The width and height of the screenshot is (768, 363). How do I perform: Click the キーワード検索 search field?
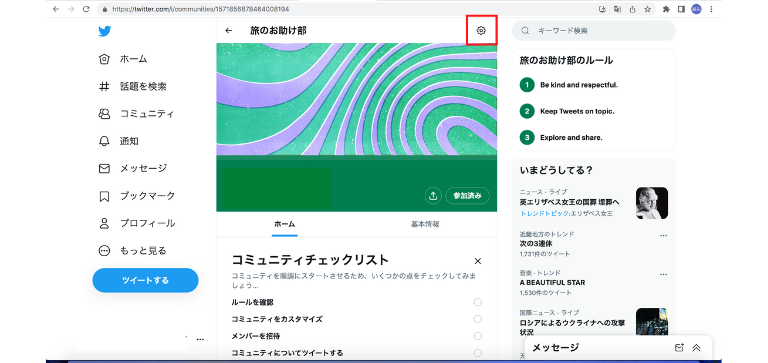594,30
